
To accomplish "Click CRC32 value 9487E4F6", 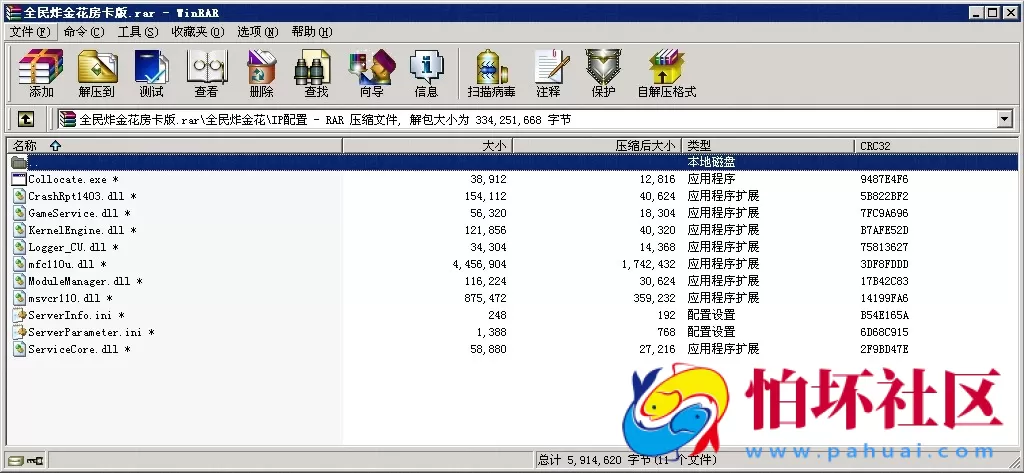I will coord(884,179).
